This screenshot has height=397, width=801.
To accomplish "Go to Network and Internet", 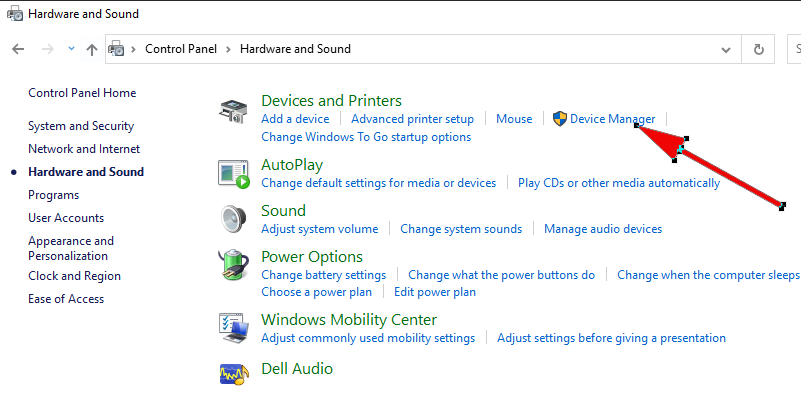I will tap(84, 149).
